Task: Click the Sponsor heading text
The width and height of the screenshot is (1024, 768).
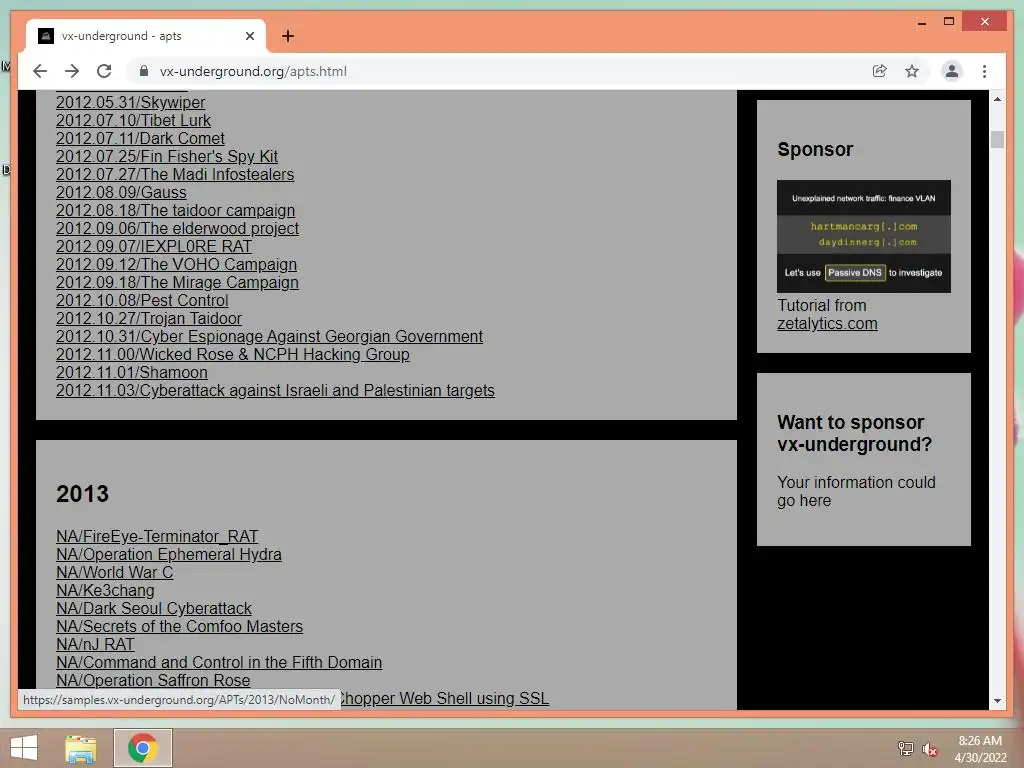Action: coord(815,150)
